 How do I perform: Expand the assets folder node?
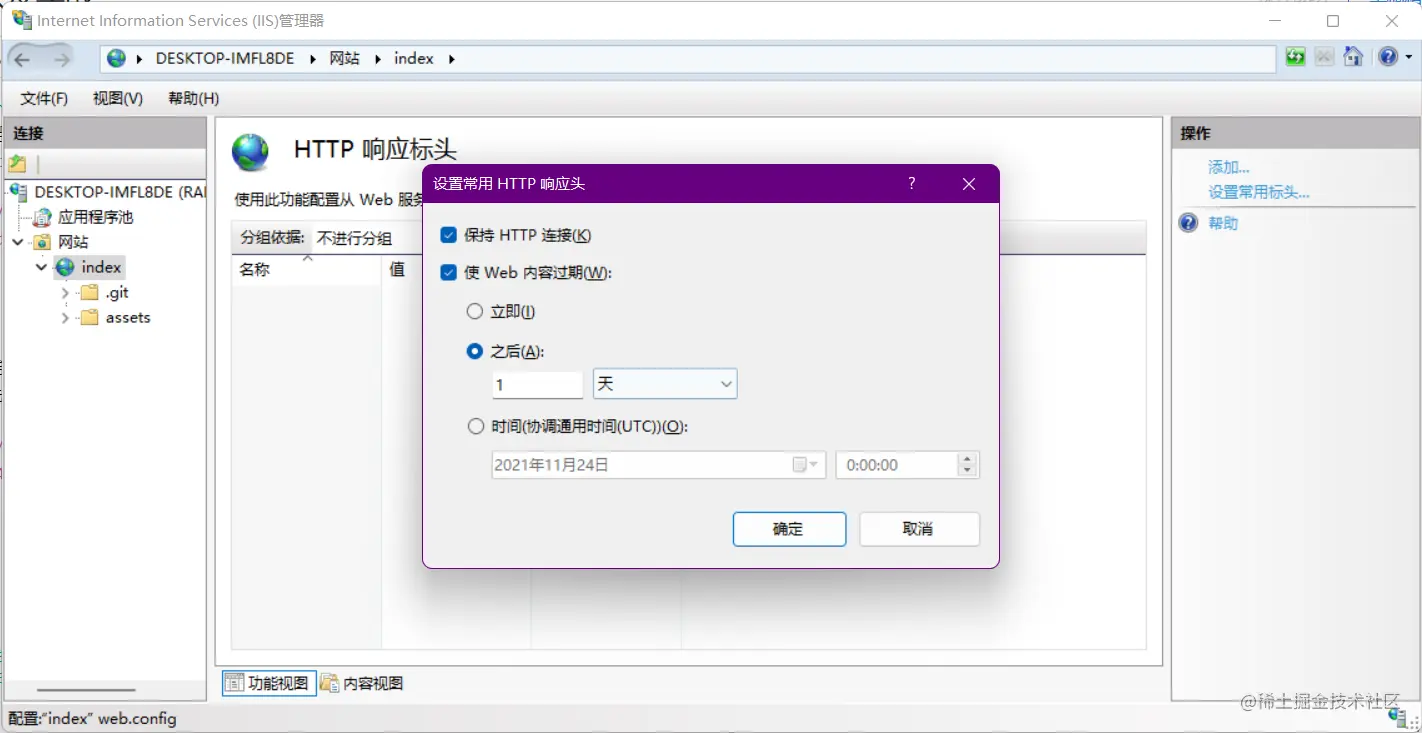coord(65,318)
